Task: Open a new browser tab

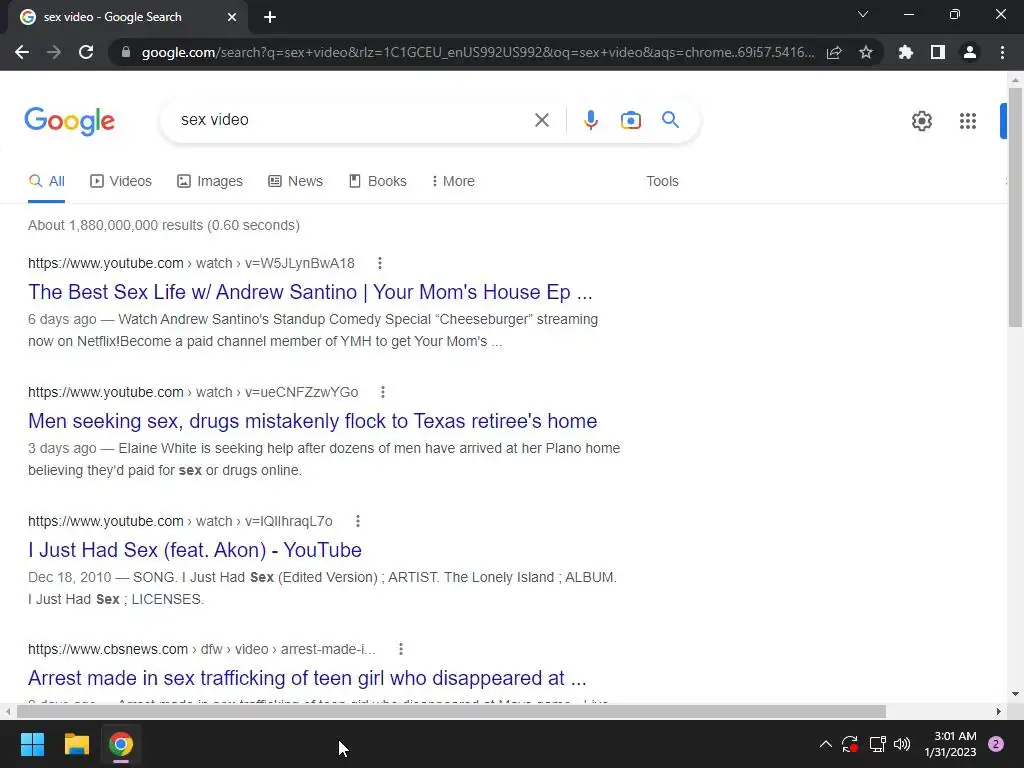Action: 270,17
